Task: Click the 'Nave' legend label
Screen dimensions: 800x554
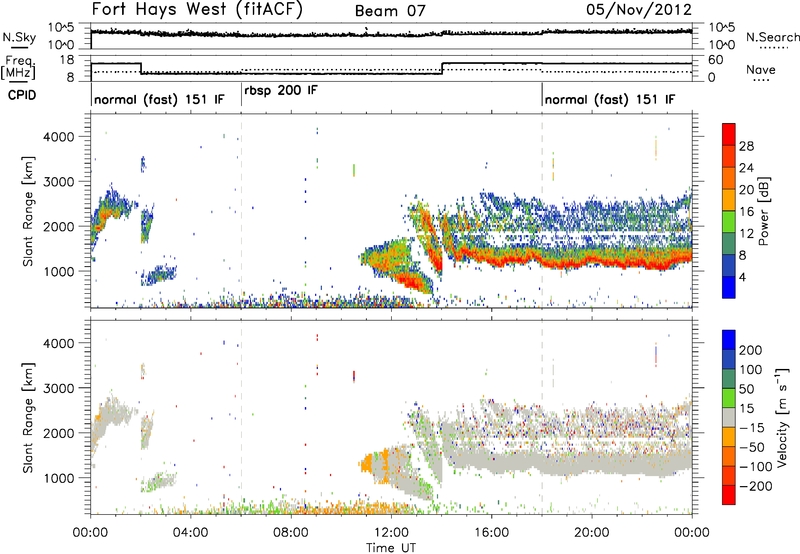Action: [761, 70]
